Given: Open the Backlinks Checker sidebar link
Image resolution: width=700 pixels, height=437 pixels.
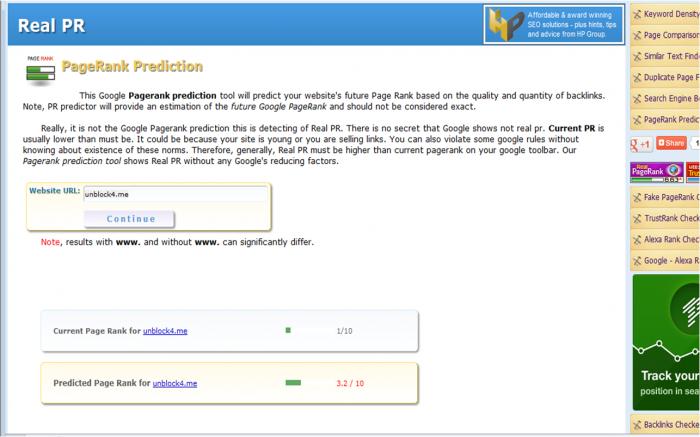Looking at the screenshot, I should tap(671, 425).
